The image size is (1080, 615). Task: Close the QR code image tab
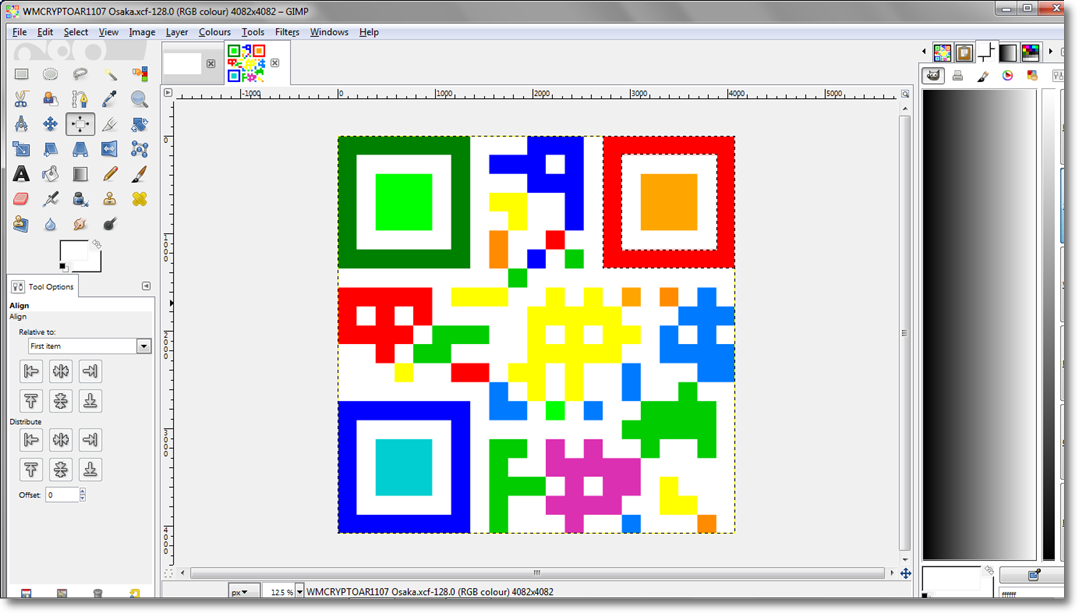[x=275, y=63]
